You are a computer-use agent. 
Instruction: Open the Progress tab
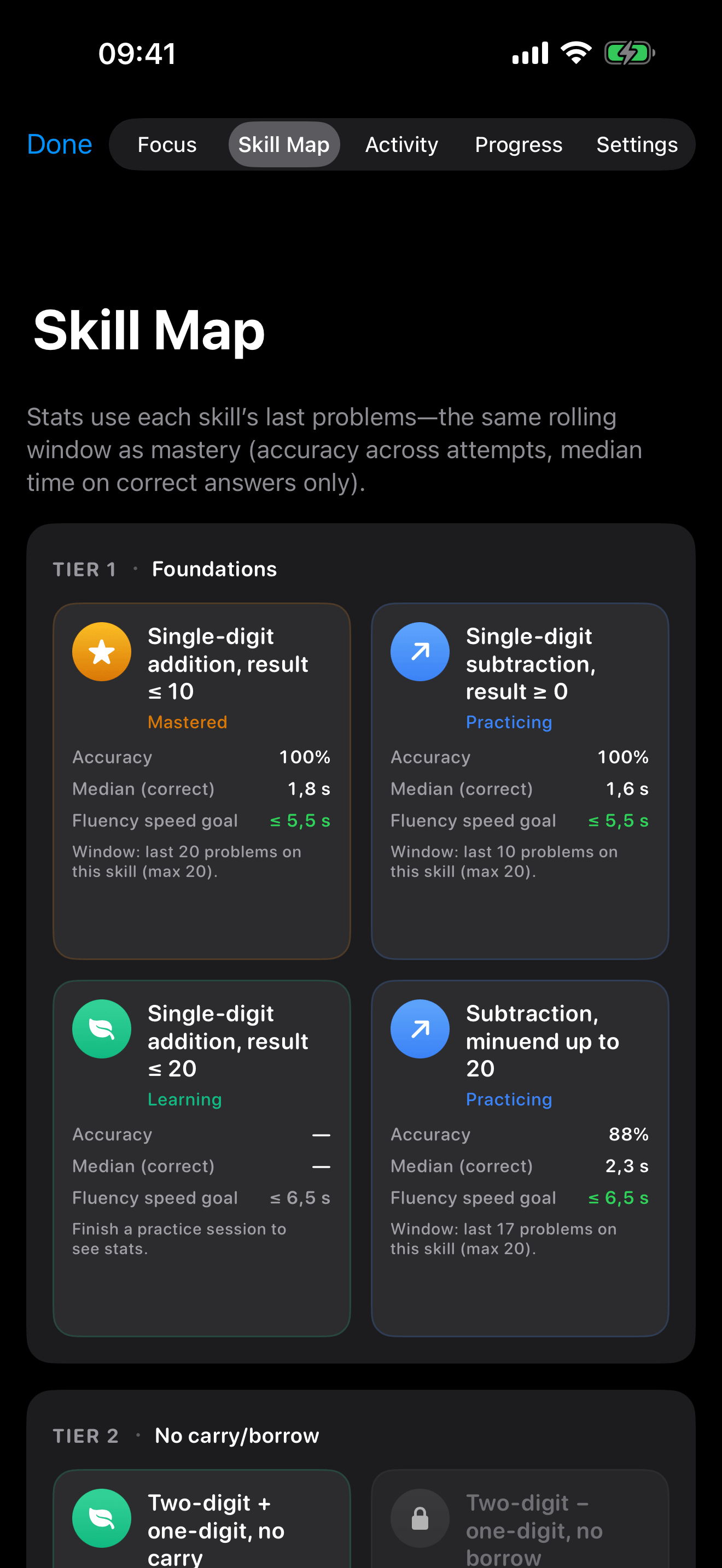518,144
